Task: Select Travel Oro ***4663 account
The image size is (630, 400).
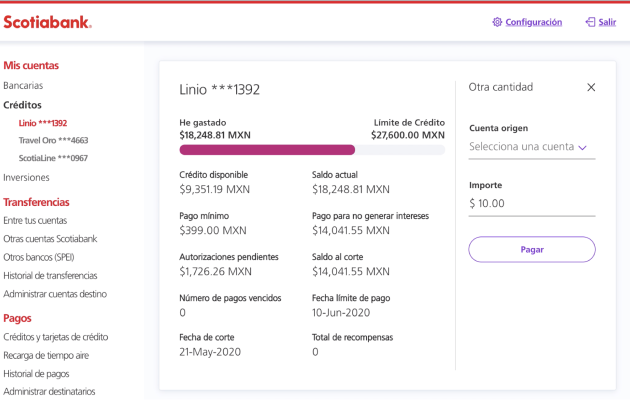Action: [x=53, y=141]
